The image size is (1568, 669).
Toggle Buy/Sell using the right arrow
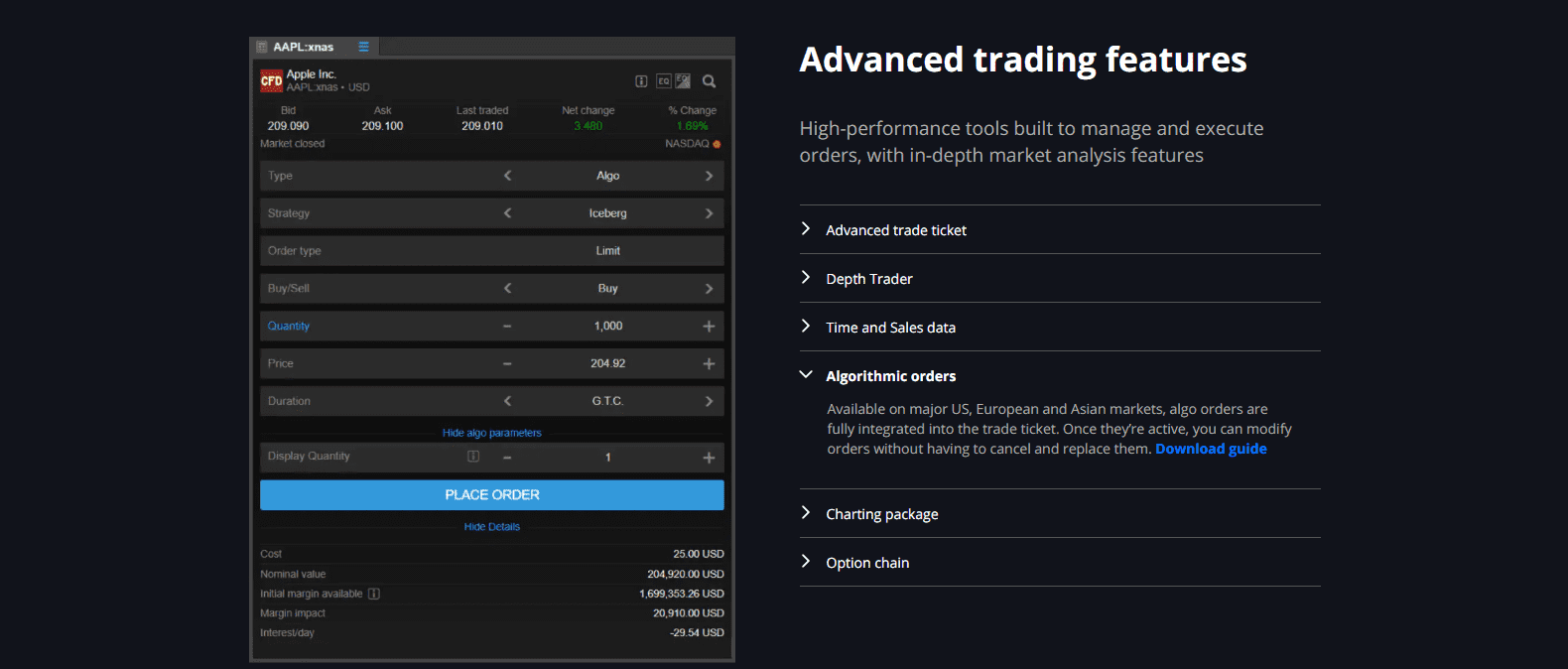pyautogui.click(x=709, y=289)
